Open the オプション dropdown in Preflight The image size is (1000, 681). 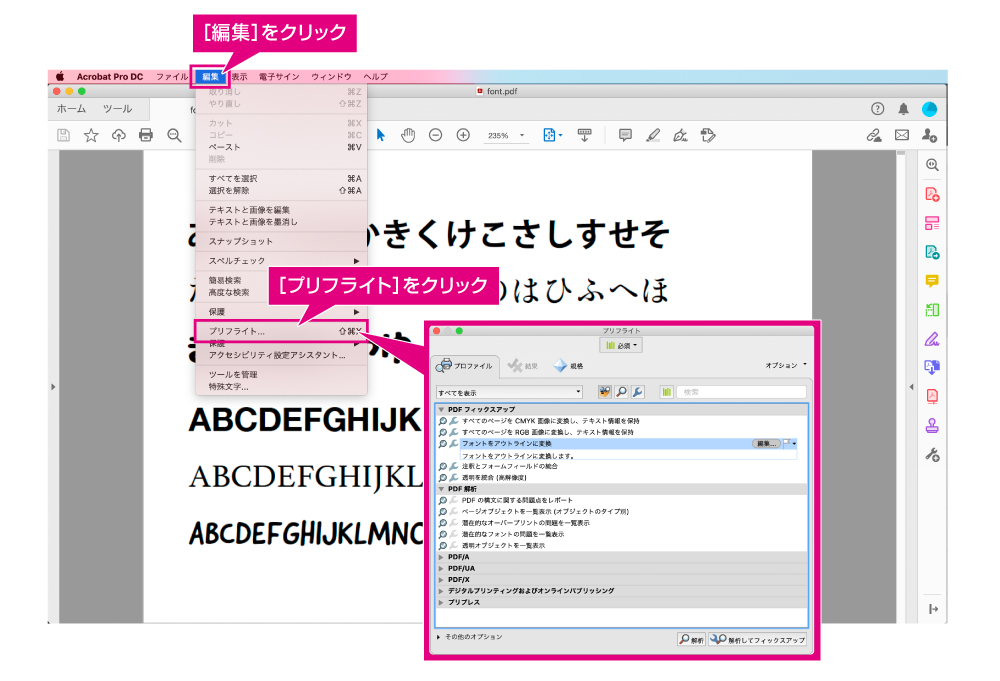coord(786,365)
